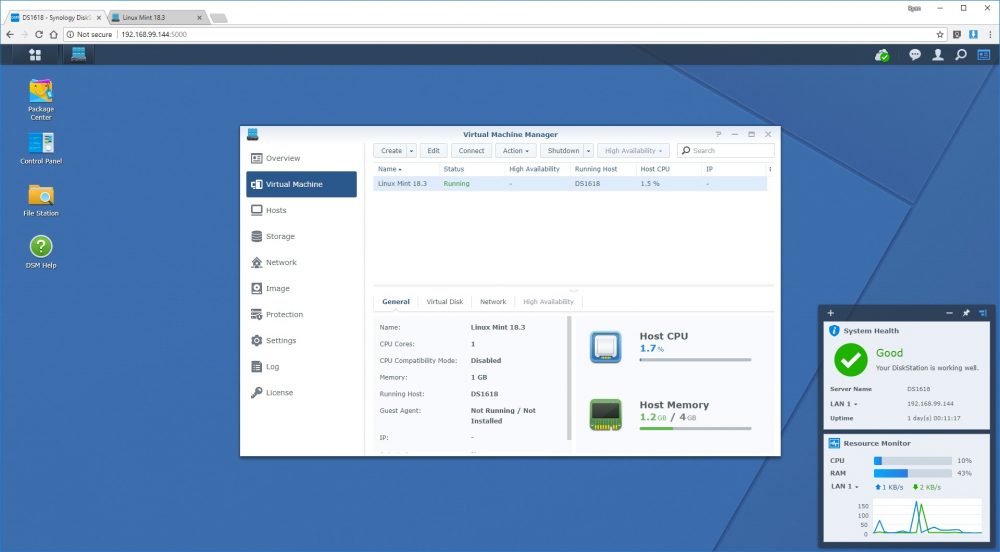Open Hosts section in sidebar
The image size is (1000, 552).
pyautogui.click(x=301, y=210)
